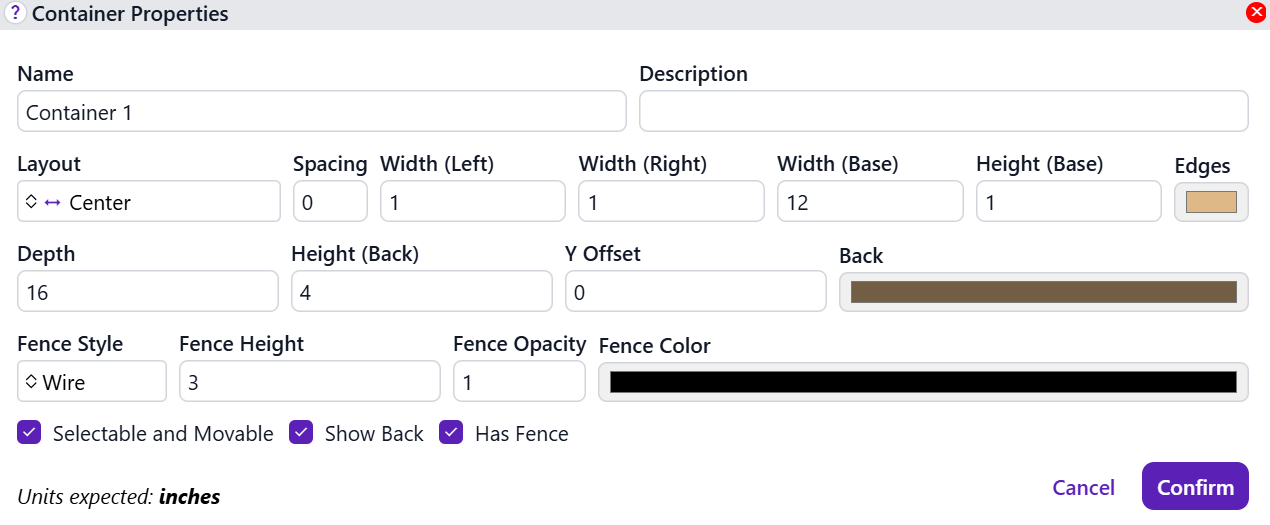1270x525 pixels.
Task: Click the Y Offset input field
Action: (695, 292)
